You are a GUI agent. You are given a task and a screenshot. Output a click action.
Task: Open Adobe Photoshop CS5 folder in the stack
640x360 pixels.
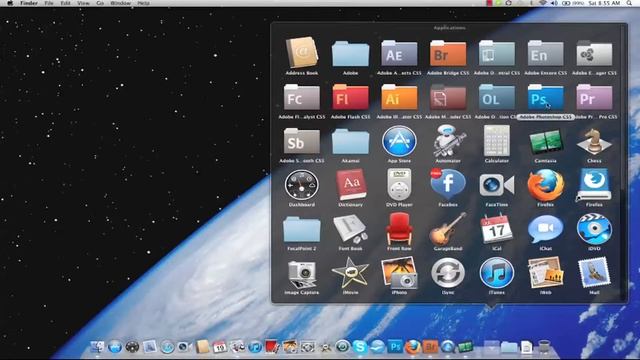545,97
